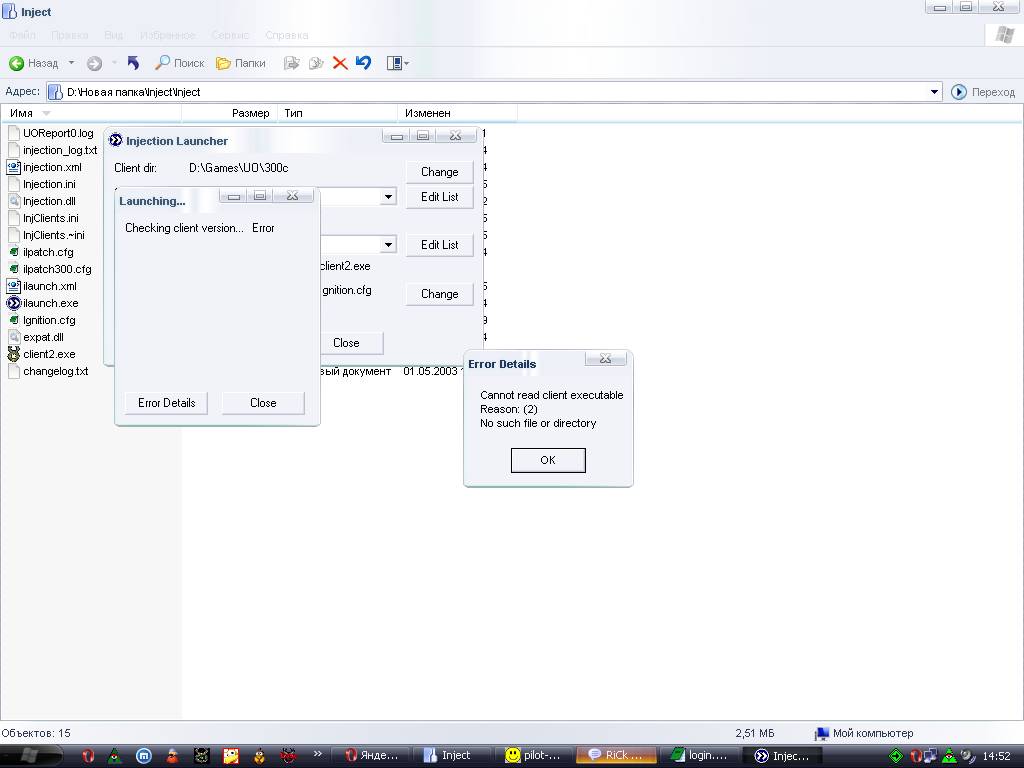Click the blue Undo arrow icon
This screenshot has height=768, width=1024.
(363, 63)
